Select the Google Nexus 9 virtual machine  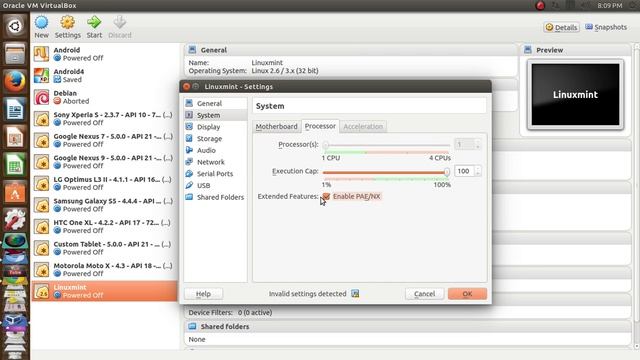click(x=104, y=162)
